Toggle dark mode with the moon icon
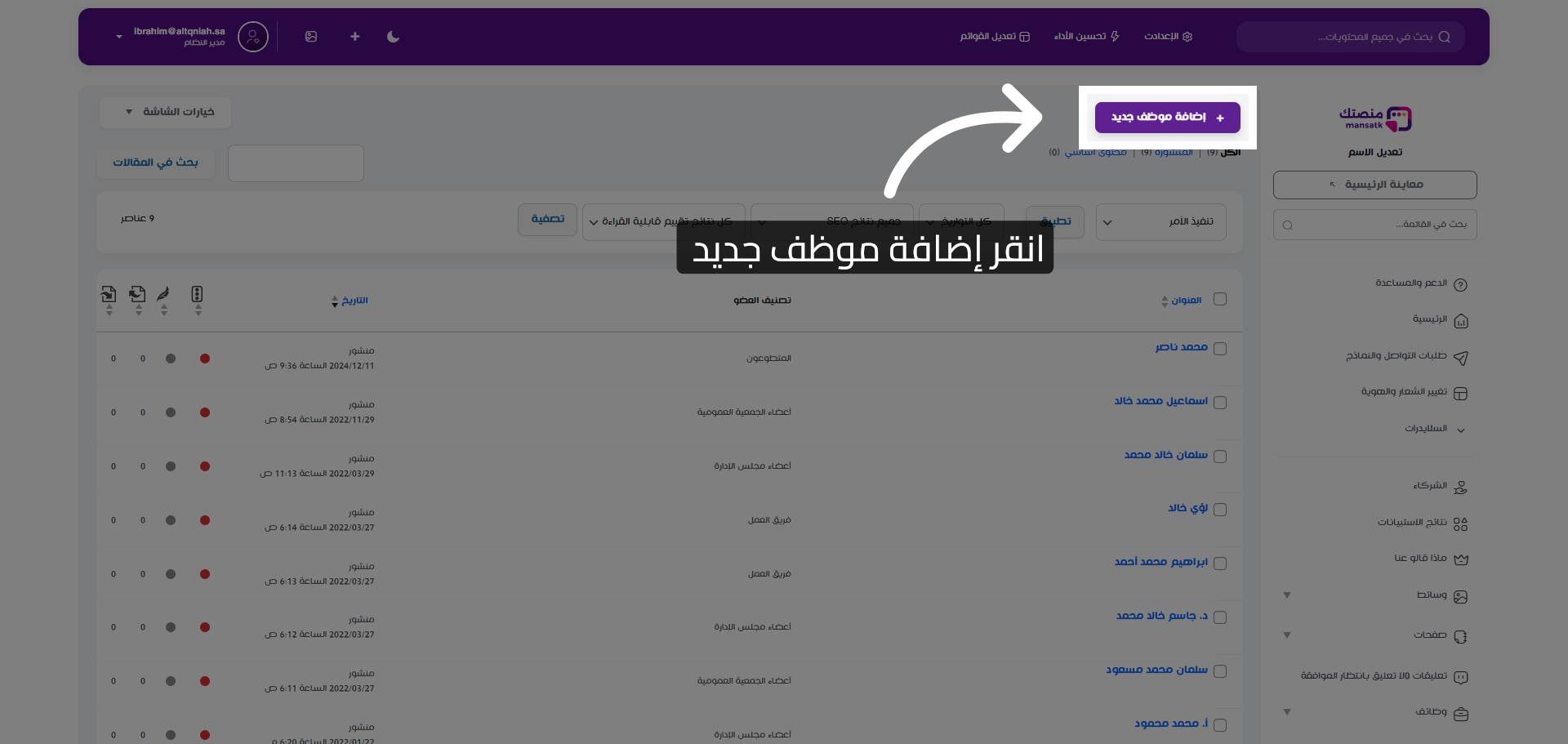This screenshot has width=1568, height=744. coord(393,37)
